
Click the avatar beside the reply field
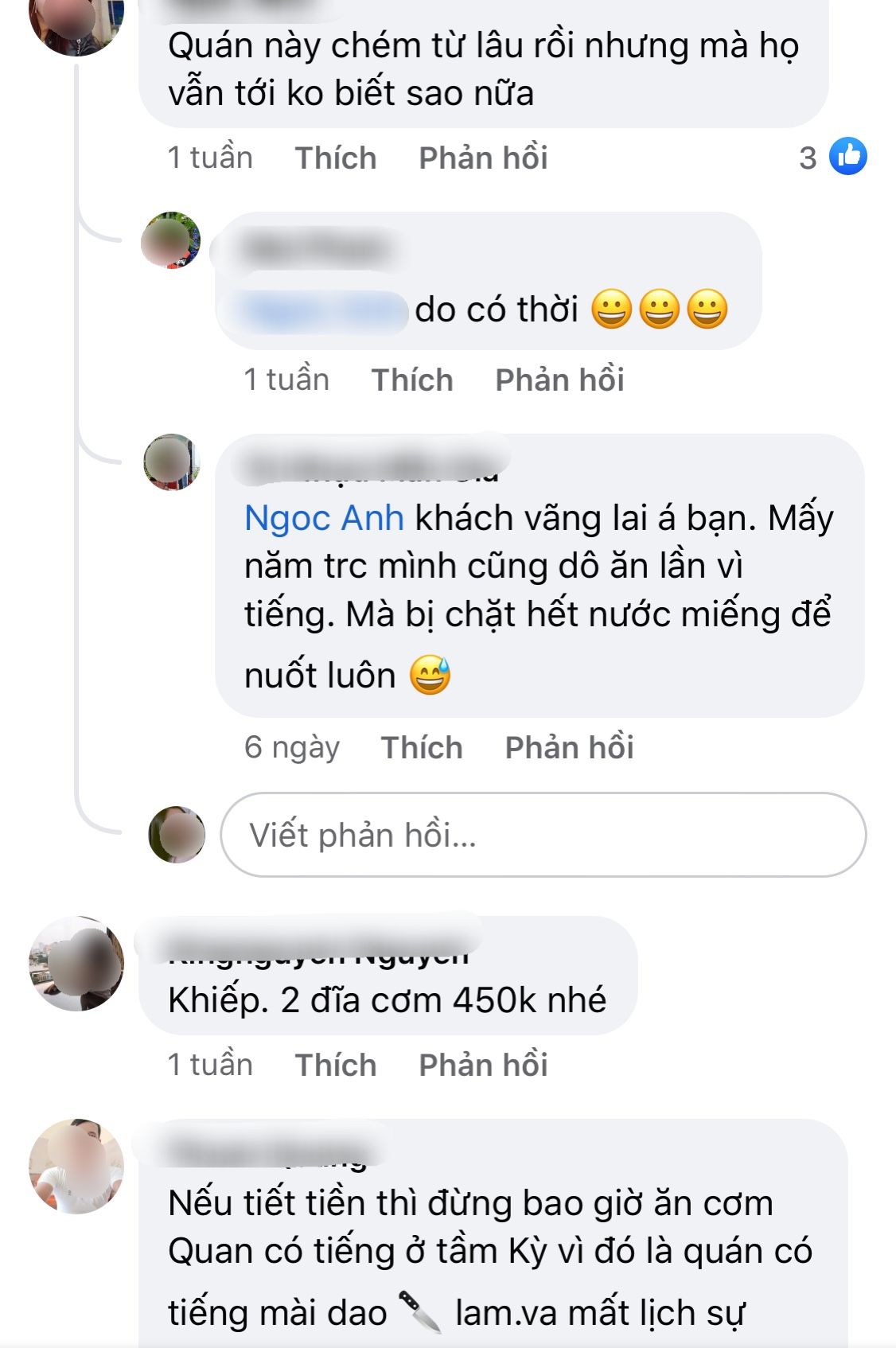pyautogui.click(x=177, y=835)
